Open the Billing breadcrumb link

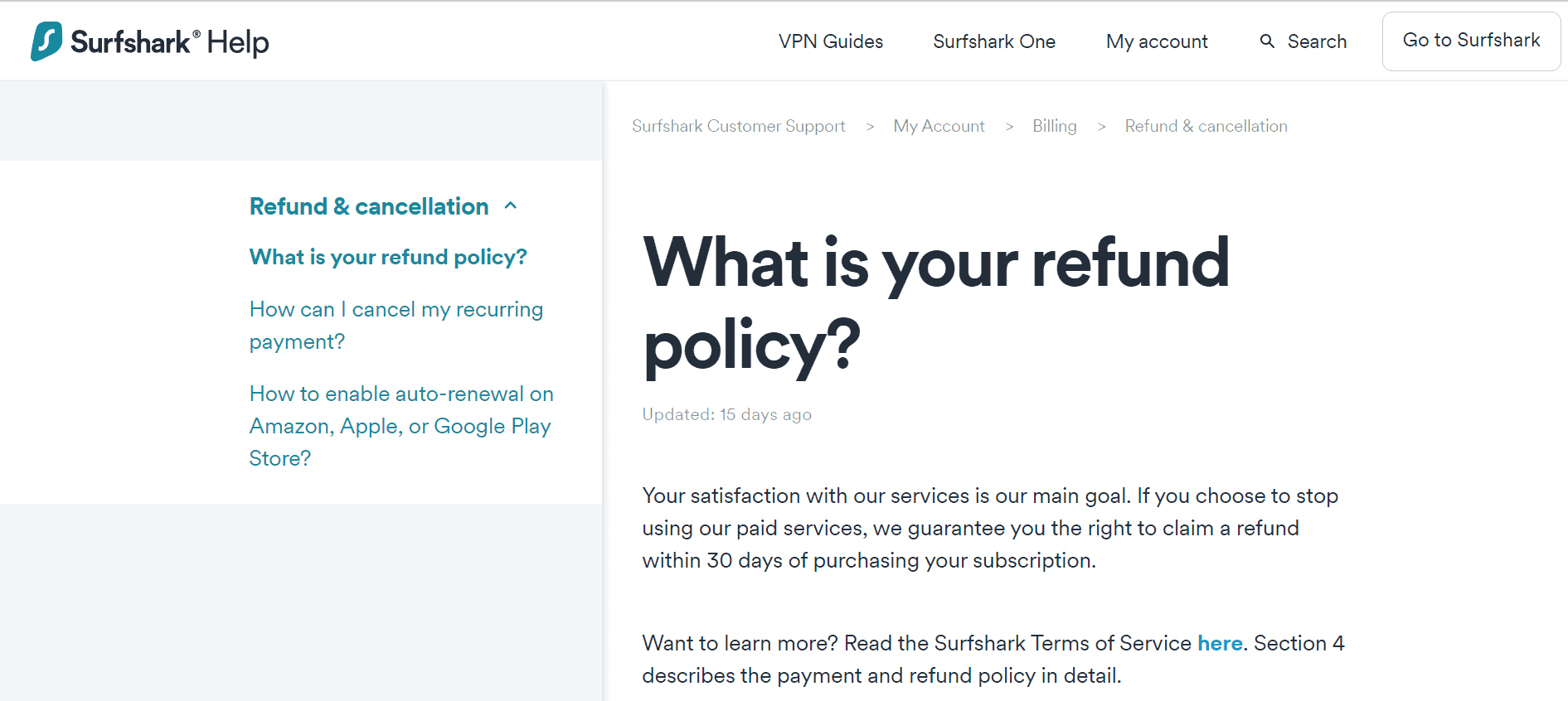1054,126
